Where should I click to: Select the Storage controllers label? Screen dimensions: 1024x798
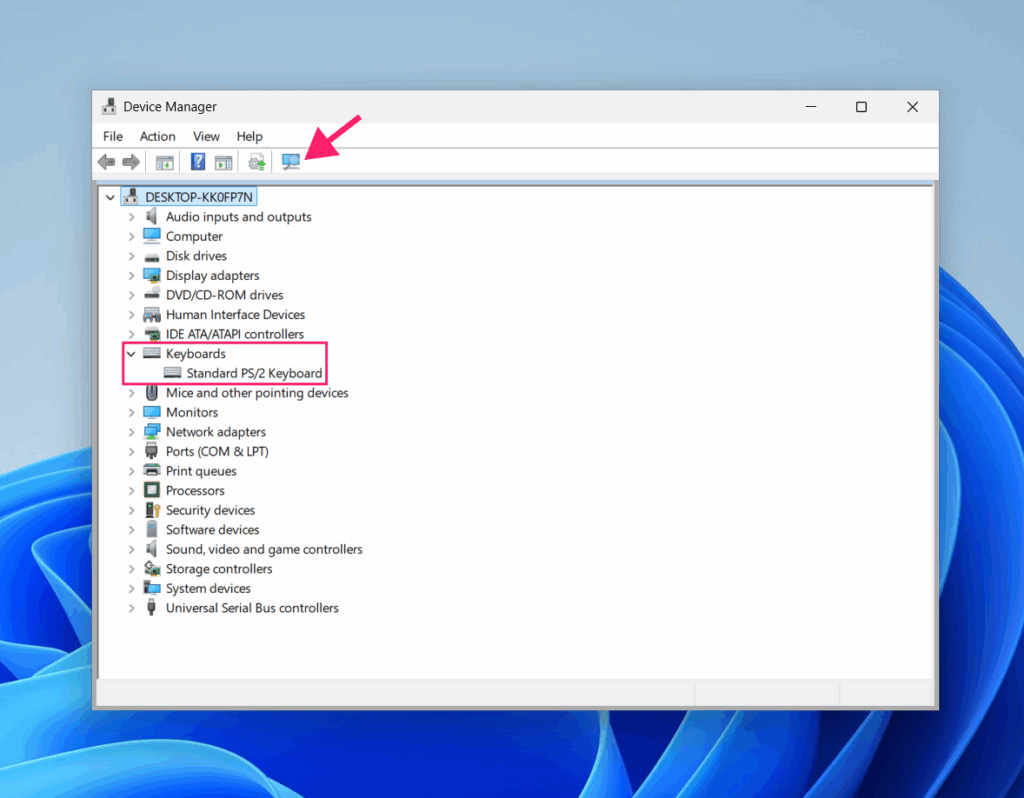pos(219,569)
